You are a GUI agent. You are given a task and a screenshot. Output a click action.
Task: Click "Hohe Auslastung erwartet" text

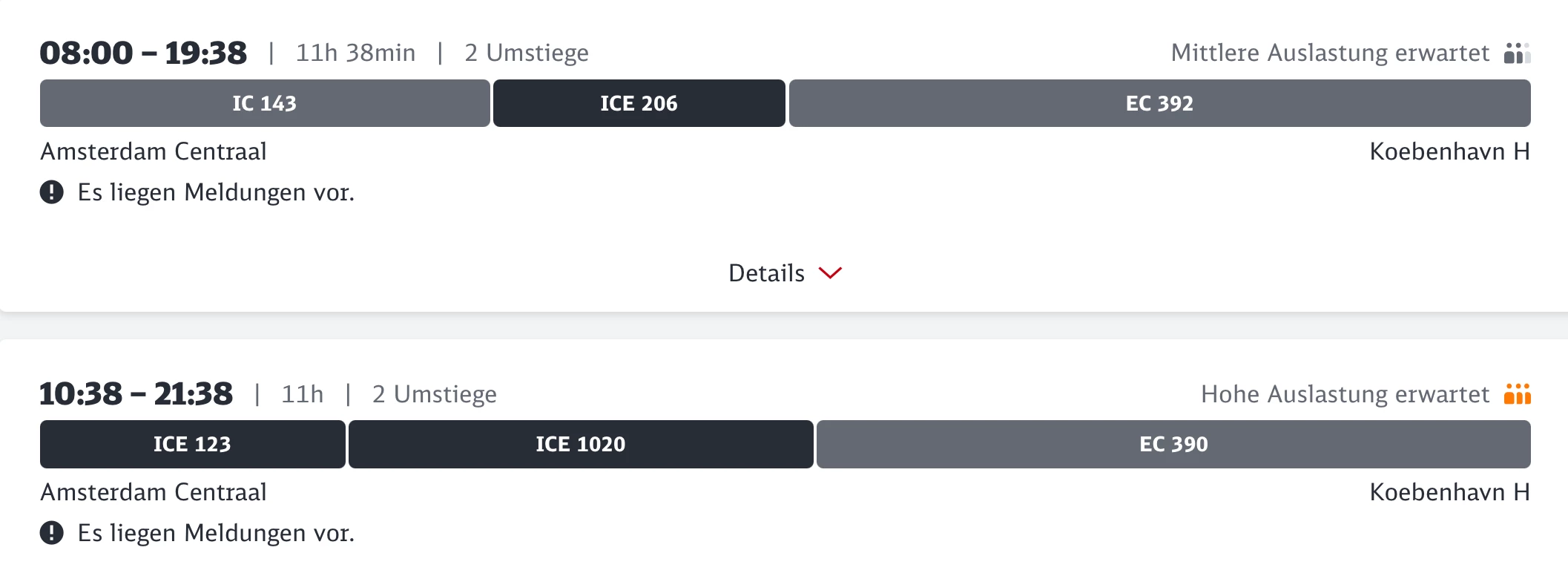[x=1345, y=394]
